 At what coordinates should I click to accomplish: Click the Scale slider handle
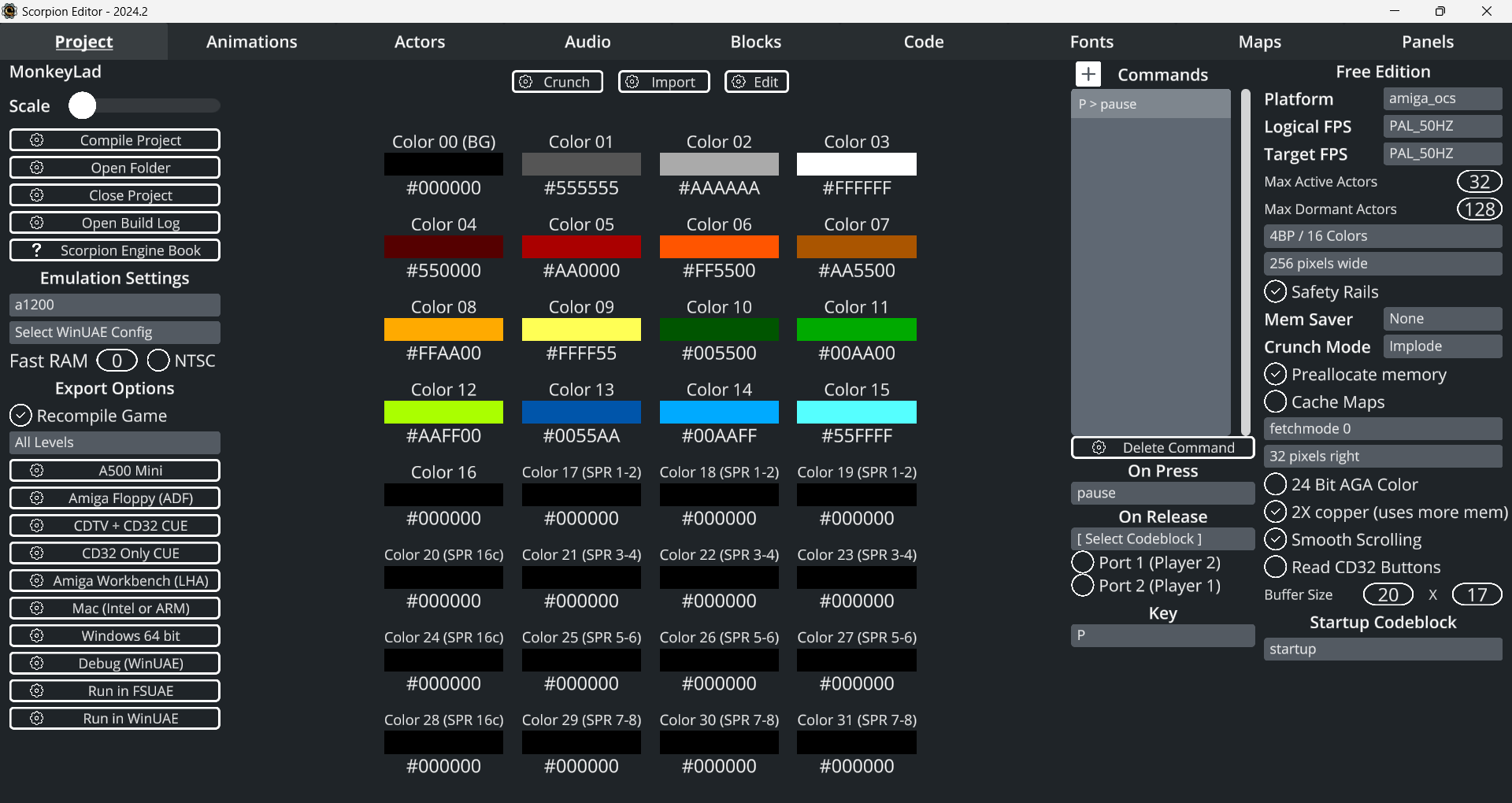(x=82, y=105)
